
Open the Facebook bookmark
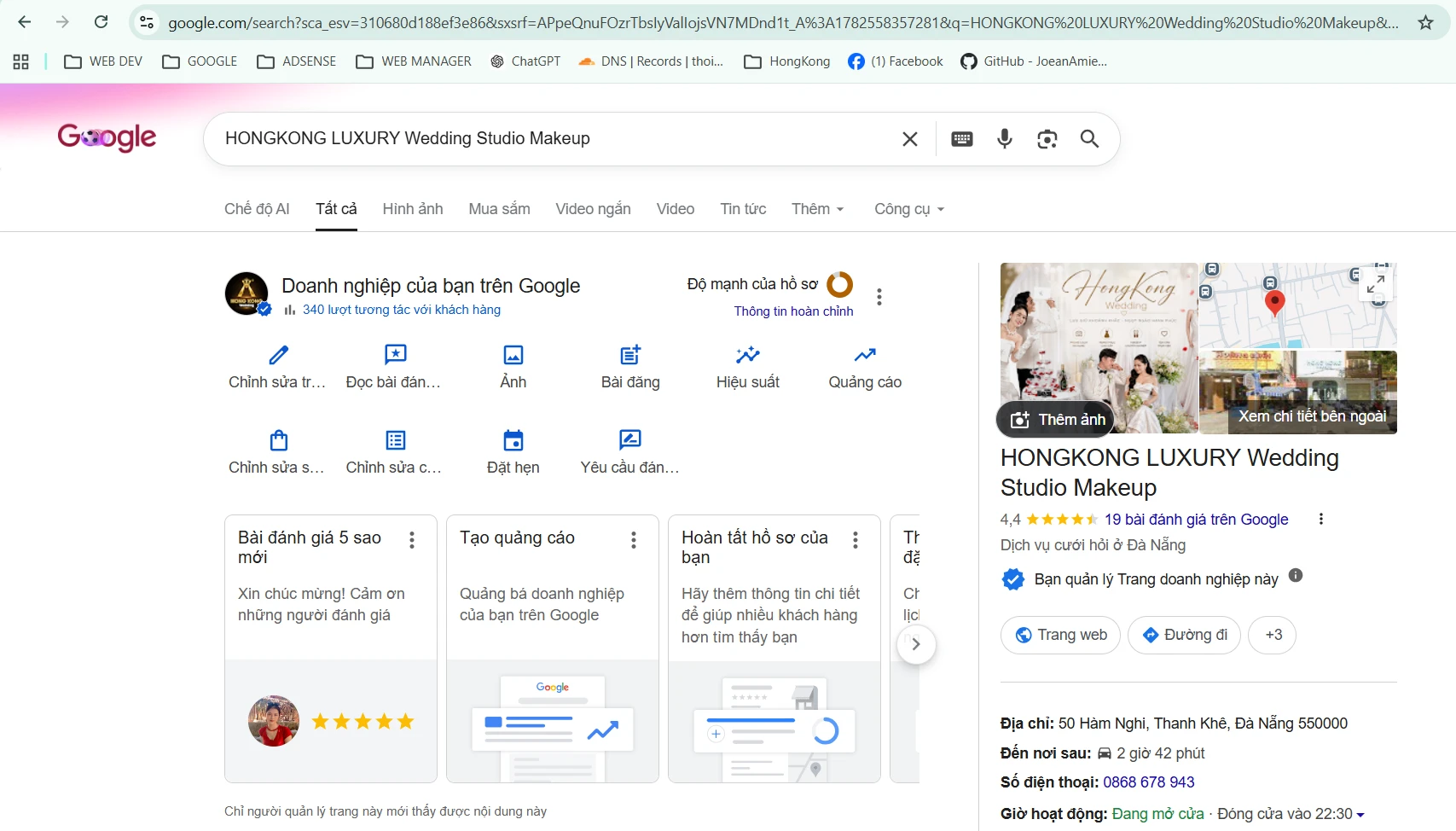pyautogui.click(x=896, y=61)
